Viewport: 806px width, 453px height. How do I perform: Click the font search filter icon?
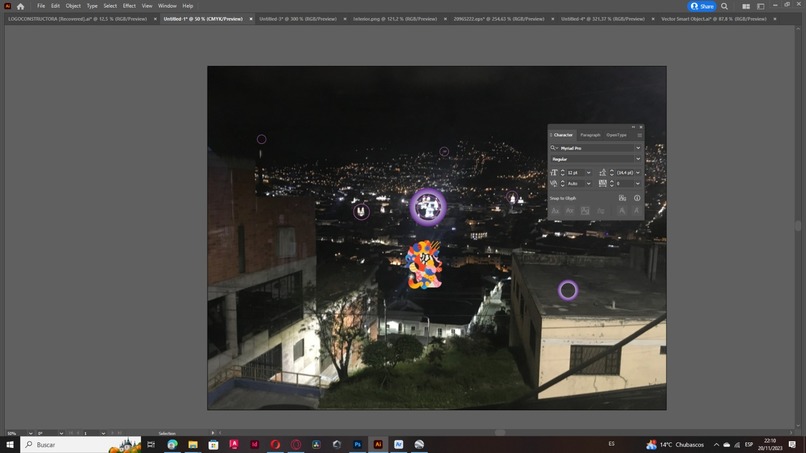(x=554, y=148)
